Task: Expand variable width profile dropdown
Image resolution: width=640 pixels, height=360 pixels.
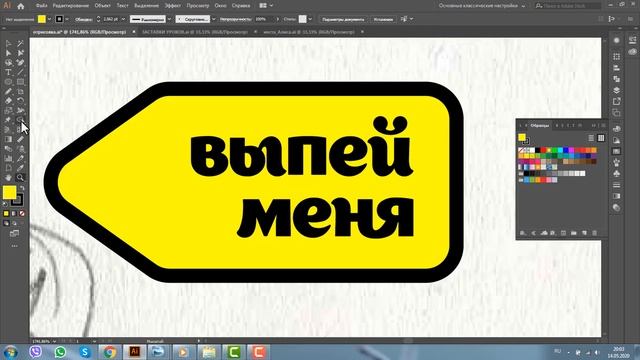Action: click(169, 19)
